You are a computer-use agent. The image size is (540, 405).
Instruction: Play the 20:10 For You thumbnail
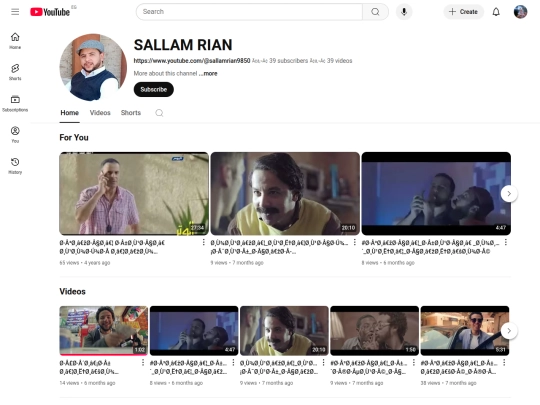point(285,194)
